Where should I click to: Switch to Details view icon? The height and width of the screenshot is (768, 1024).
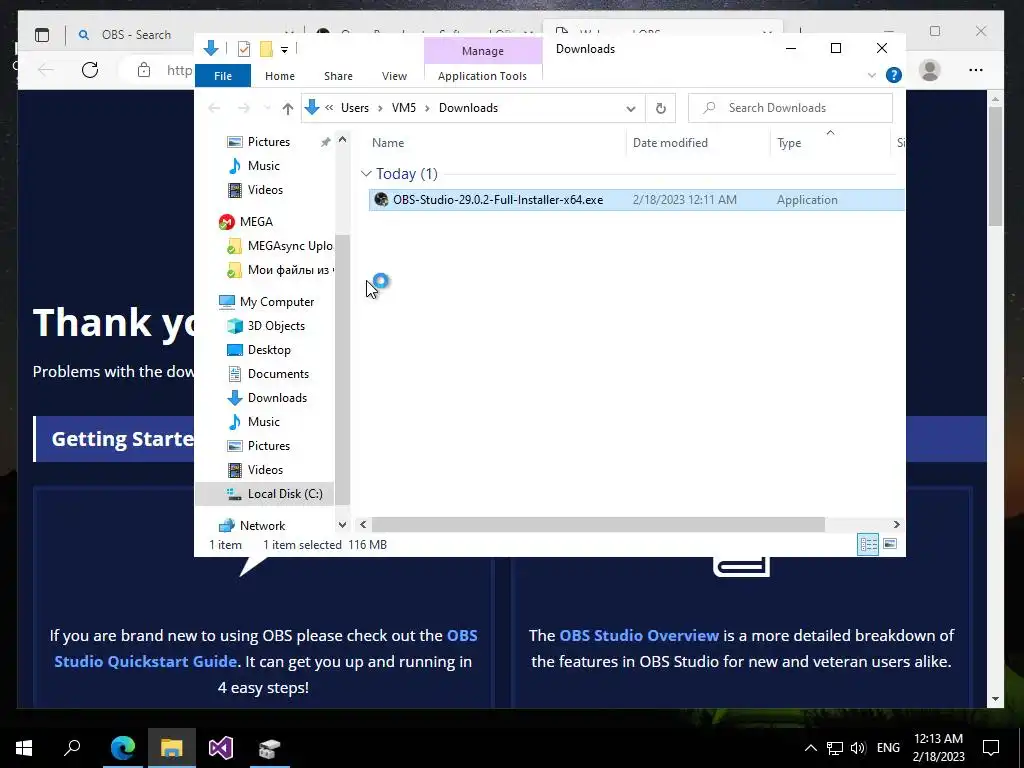tap(868, 544)
